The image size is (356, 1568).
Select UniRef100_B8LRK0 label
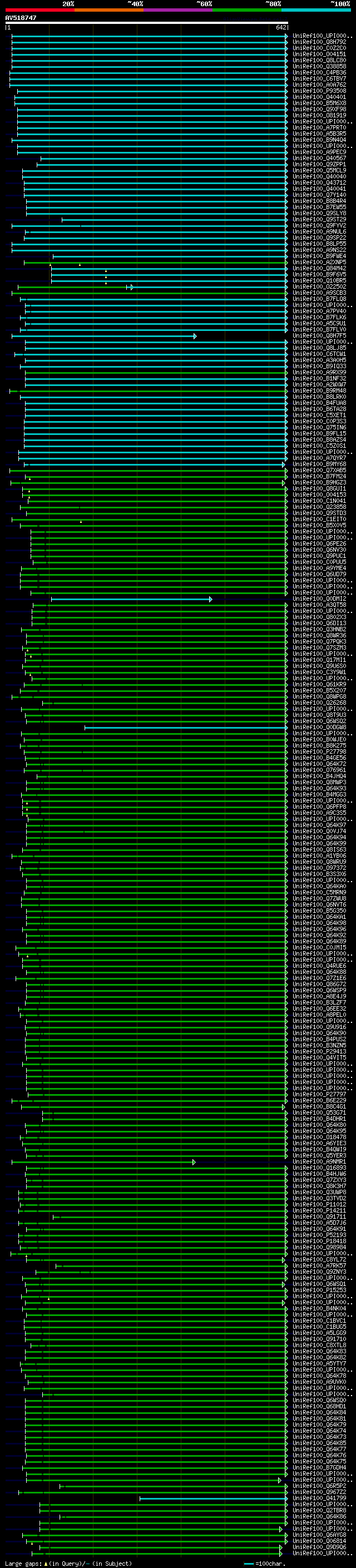[x=319, y=397]
